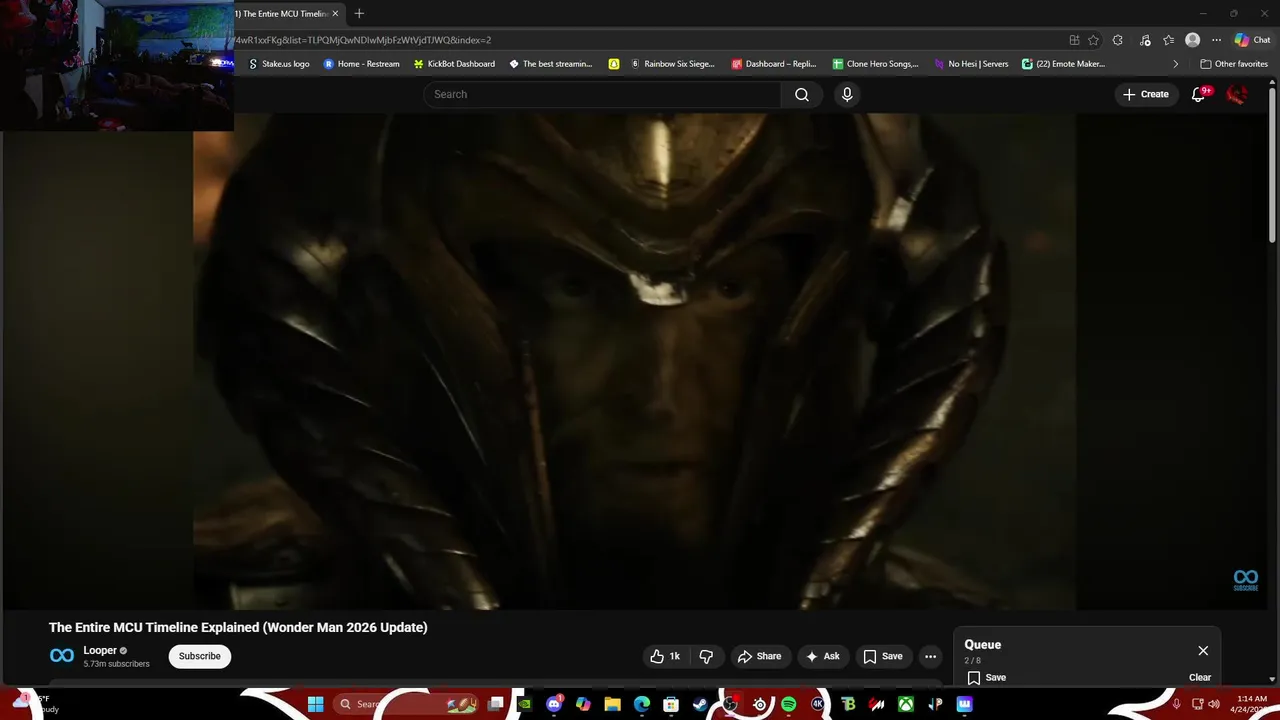
Task: Click the YouTube search magnifier button
Action: 802,94
